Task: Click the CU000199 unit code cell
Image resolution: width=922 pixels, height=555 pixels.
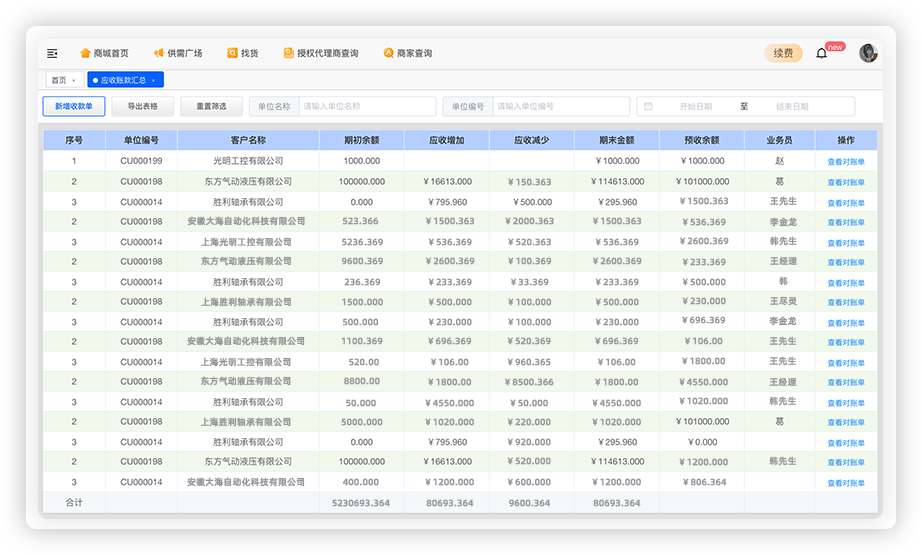Action: click(x=141, y=161)
